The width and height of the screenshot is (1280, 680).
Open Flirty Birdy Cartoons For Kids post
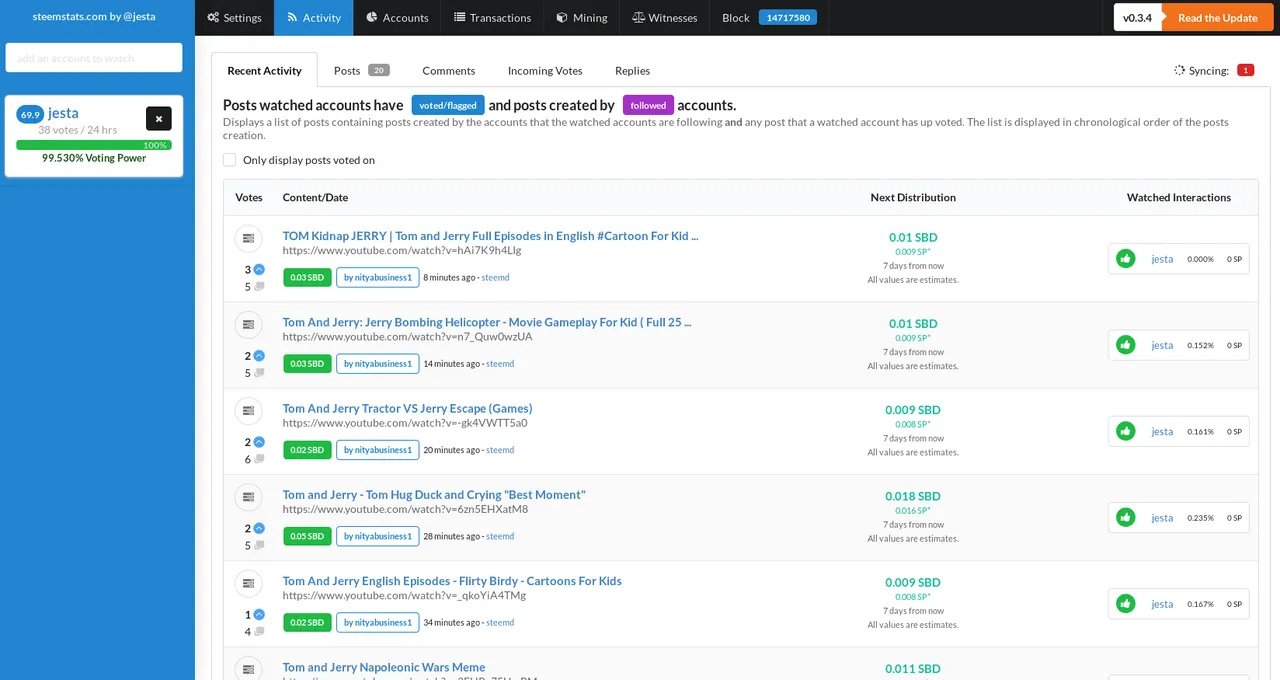452,580
